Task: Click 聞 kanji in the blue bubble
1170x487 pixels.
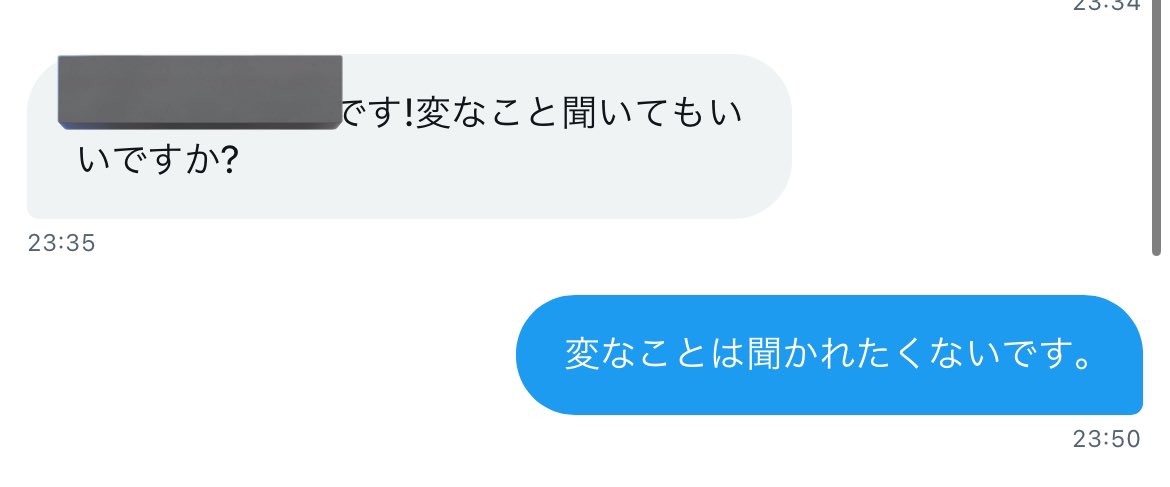Action: point(765,355)
